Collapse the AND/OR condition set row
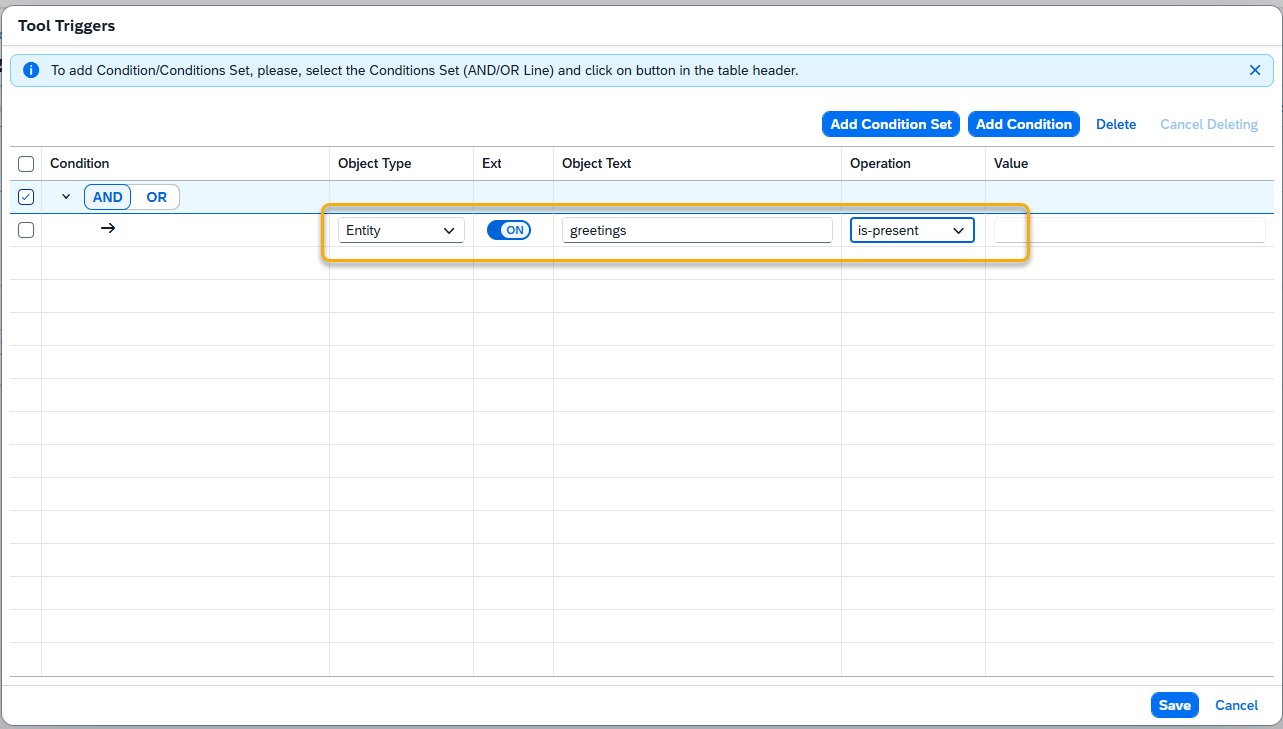Image resolution: width=1283 pixels, height=729 pixels. 66,197
